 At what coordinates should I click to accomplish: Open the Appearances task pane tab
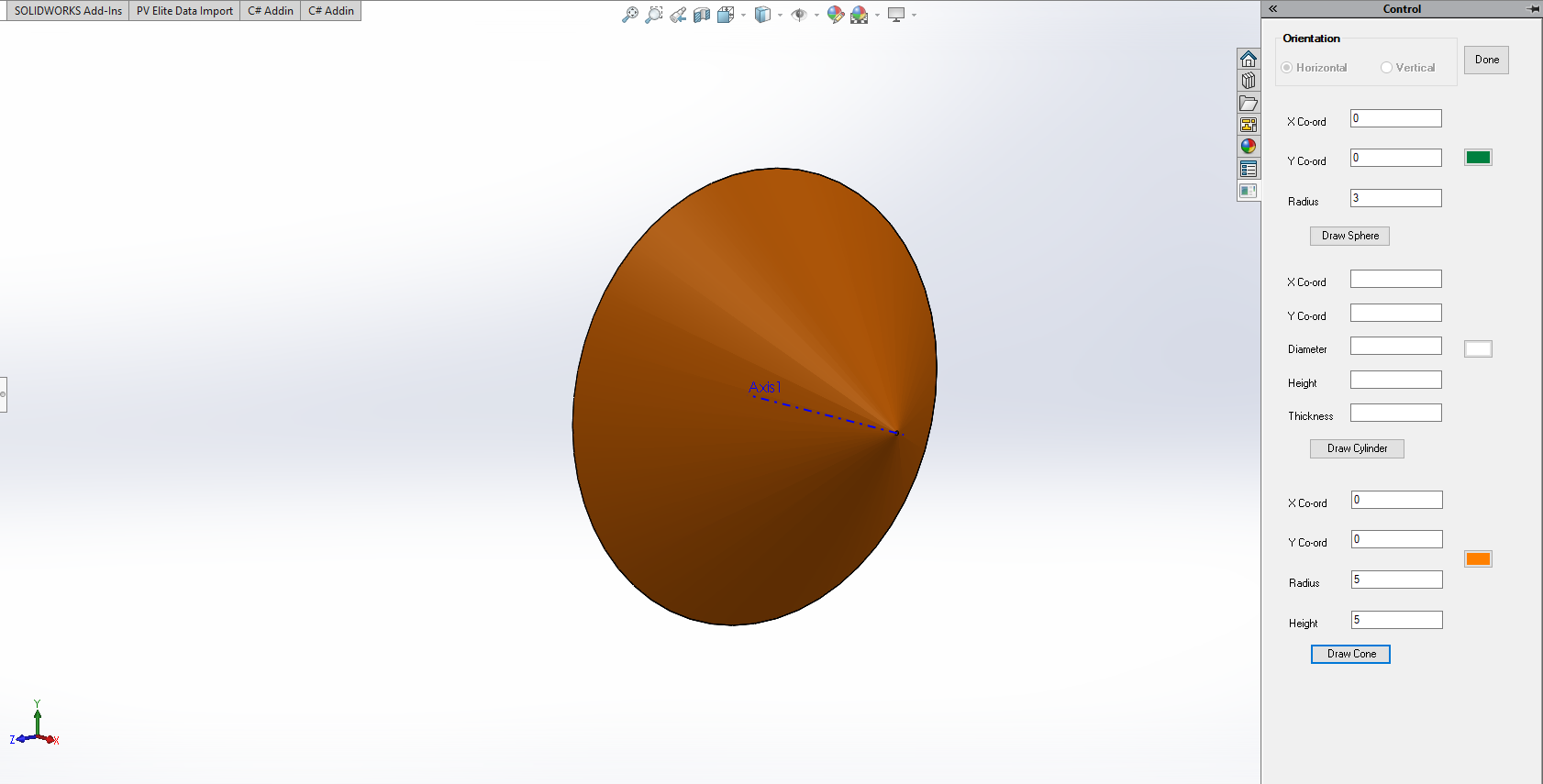click(x=1249, y=147)
